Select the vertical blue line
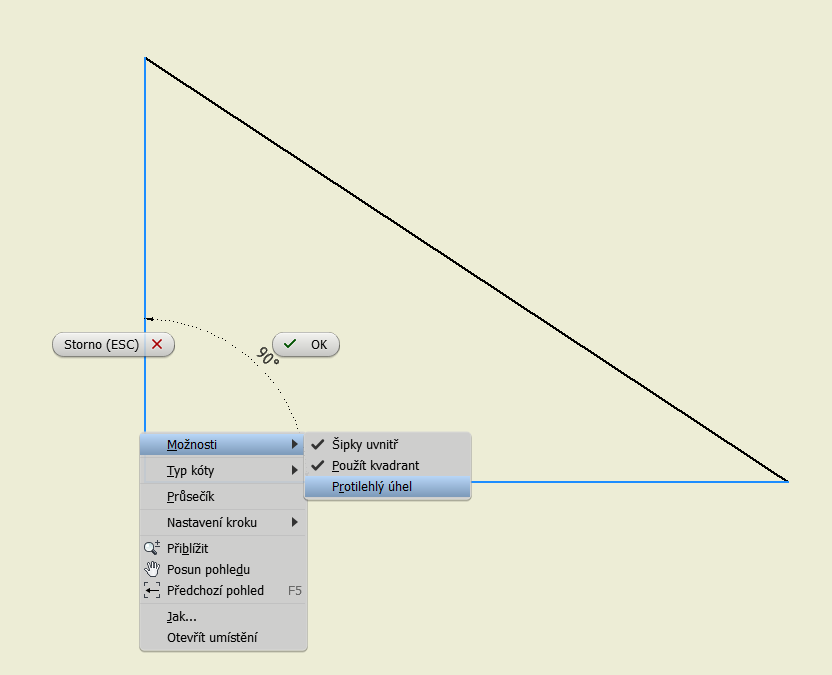 click(145, 200)
